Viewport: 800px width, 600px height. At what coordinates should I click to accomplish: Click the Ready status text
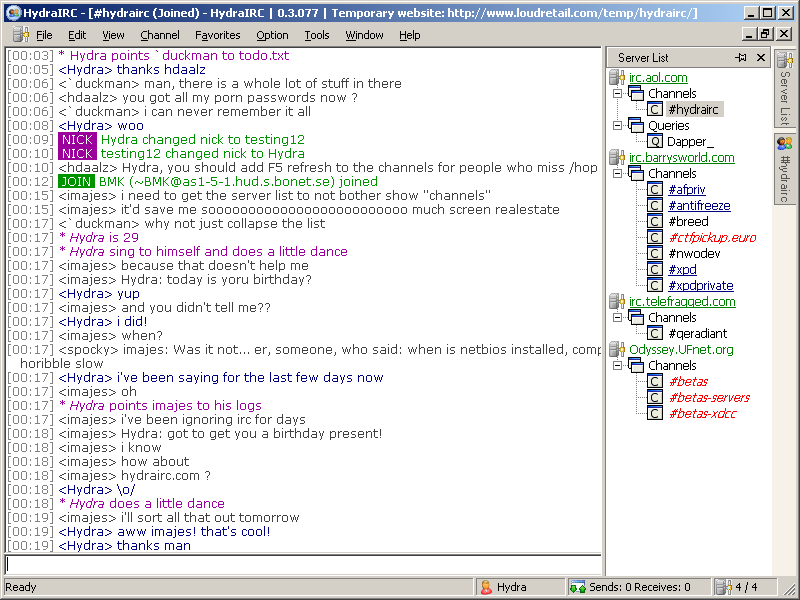pyautogui.click(x=21, y=587)
